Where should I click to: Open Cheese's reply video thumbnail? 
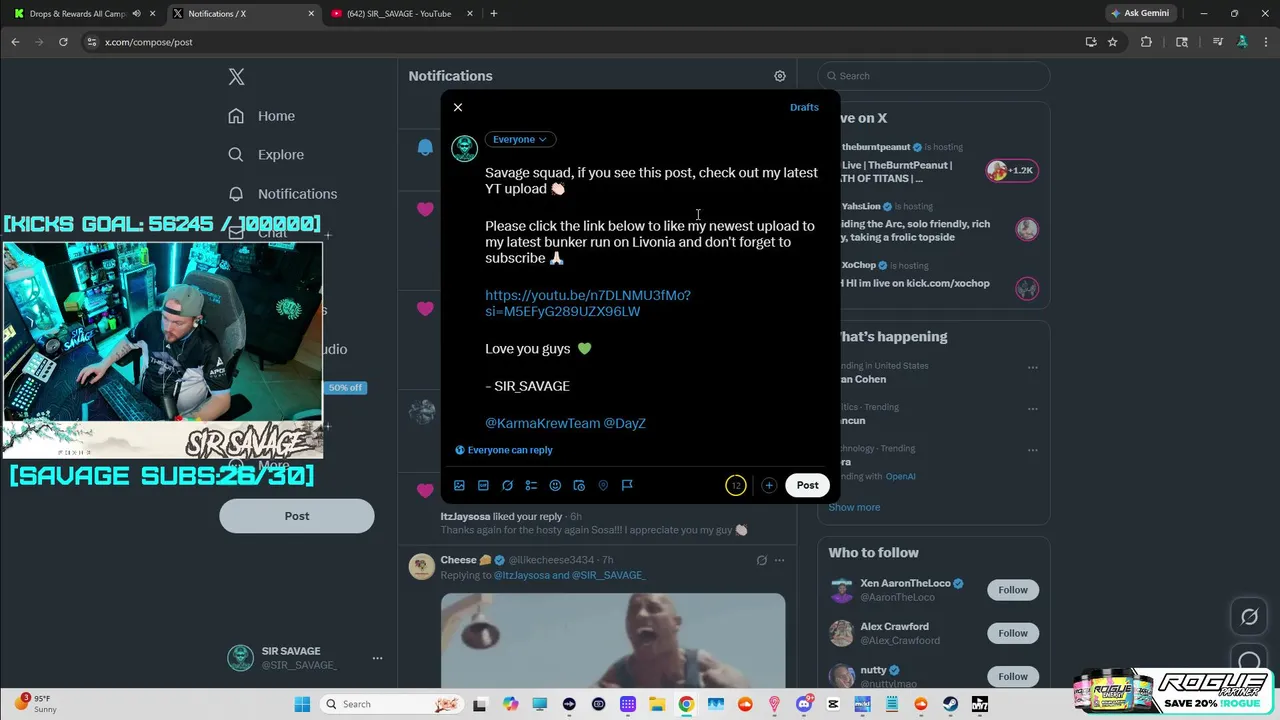point(613,641)
